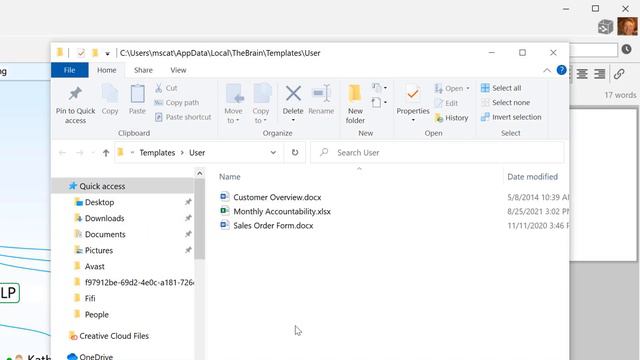Viewport: 640px width, 360px height.
Task: Click the Copy ribbon icon
Action: coord(110,99)
